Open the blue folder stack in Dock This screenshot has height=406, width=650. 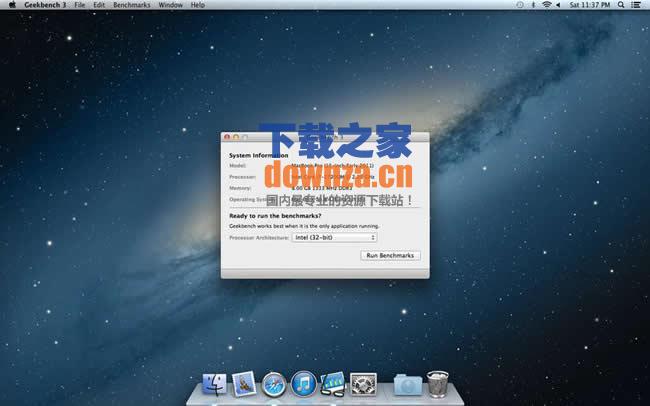[x=408, y=385]
